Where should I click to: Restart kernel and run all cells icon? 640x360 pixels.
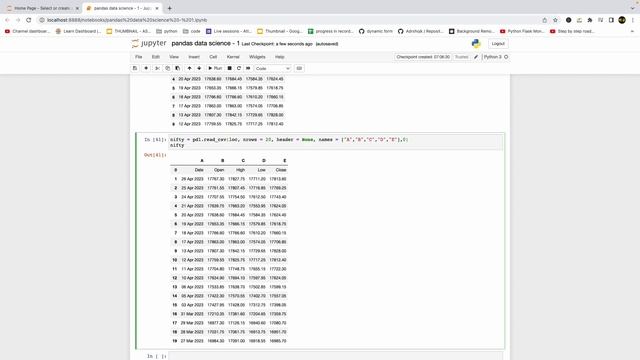click(248, 68)
